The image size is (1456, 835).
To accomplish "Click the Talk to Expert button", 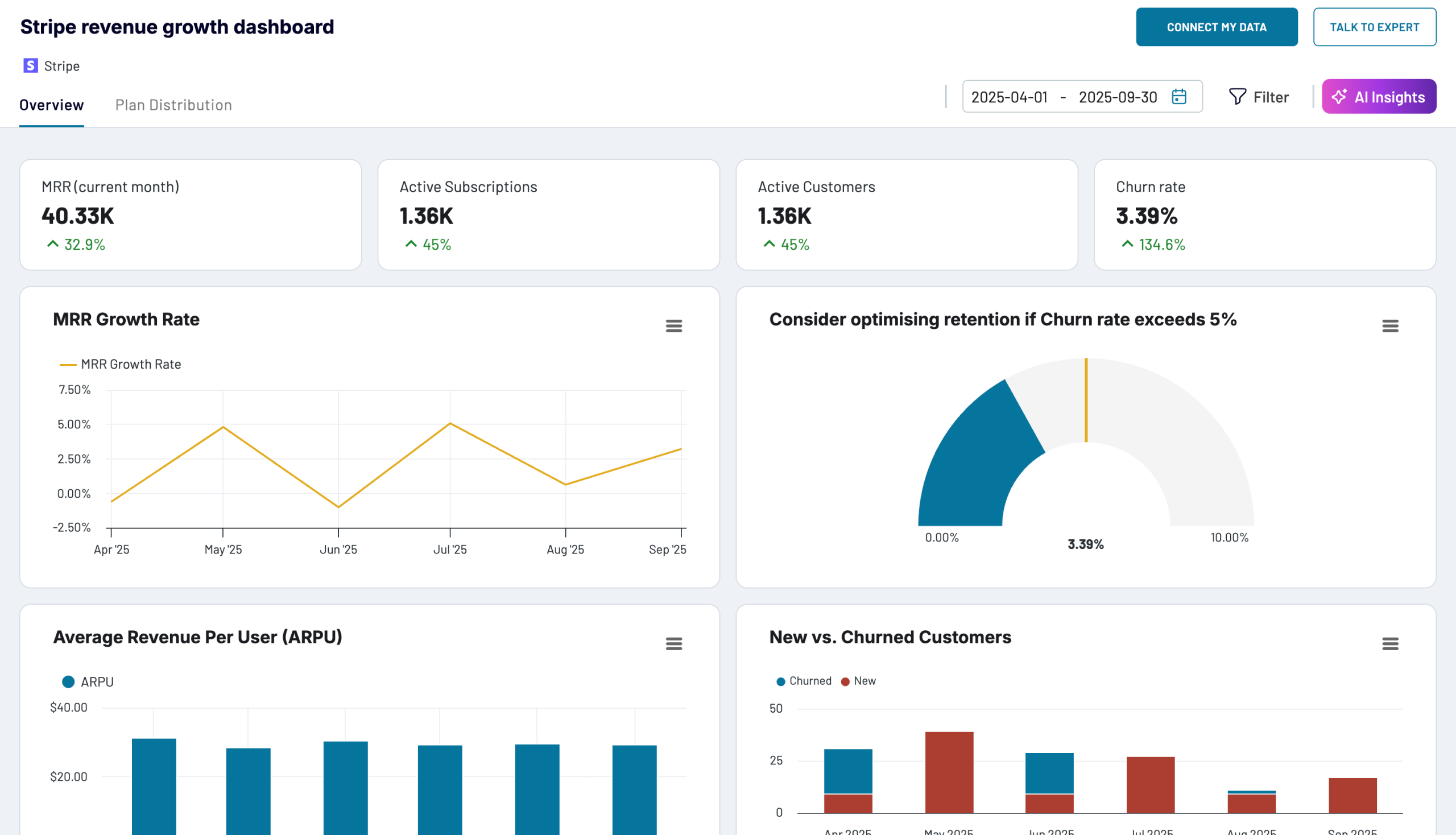I will click(x=1374, y=27).
